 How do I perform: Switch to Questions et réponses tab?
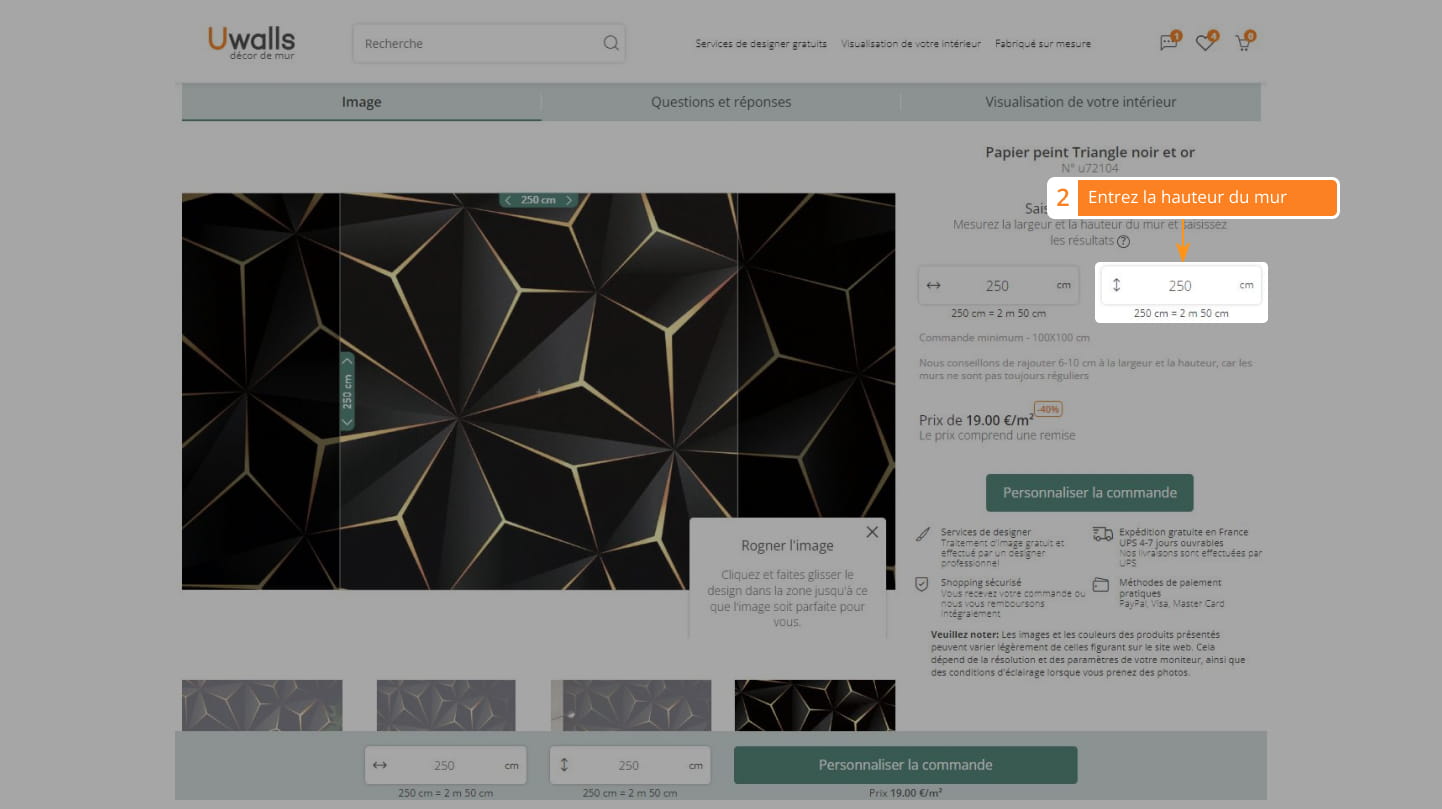pos(720,102)
